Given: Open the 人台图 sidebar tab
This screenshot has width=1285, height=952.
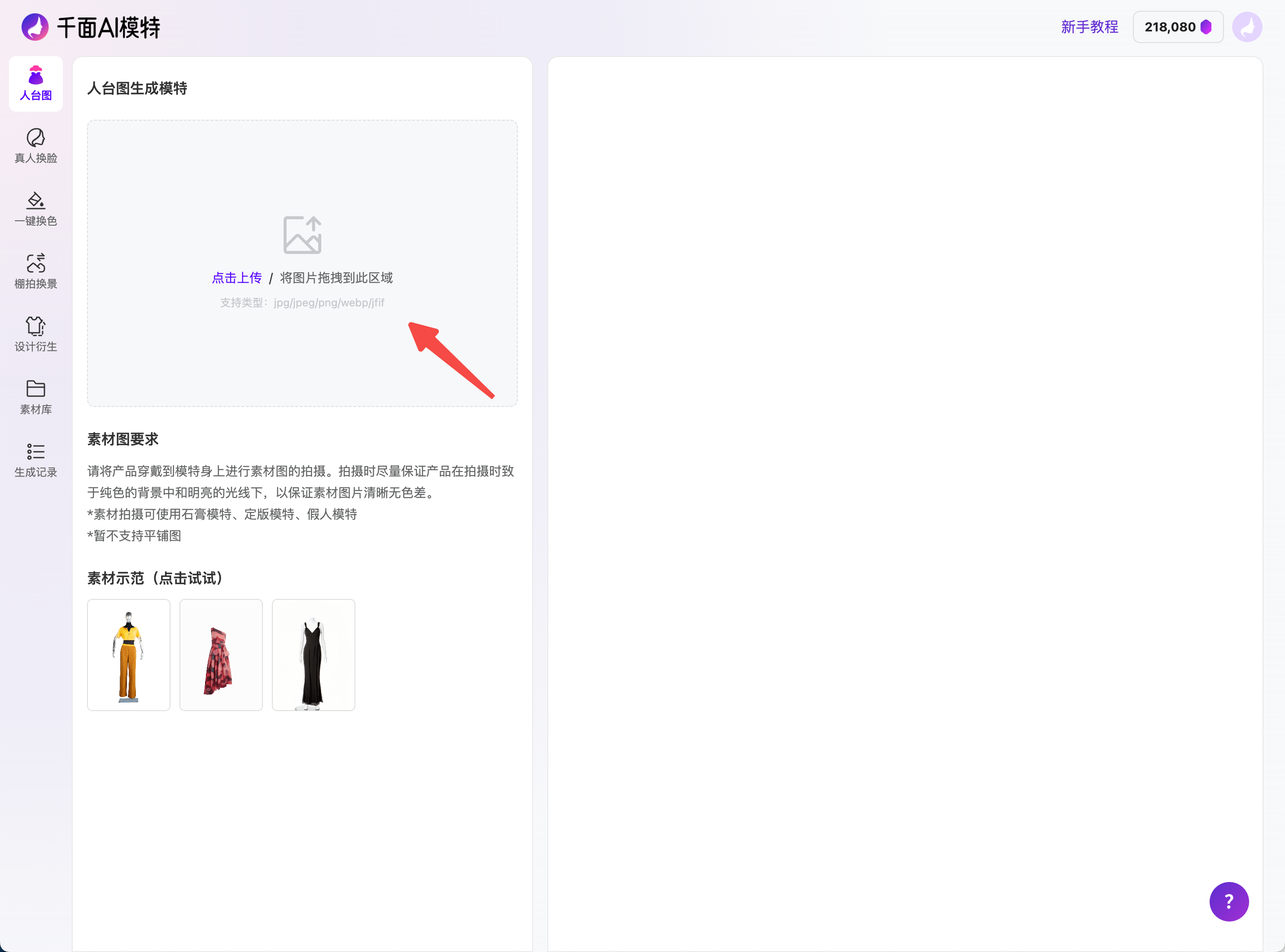Looking at the screenshot, I should [36, 84].
